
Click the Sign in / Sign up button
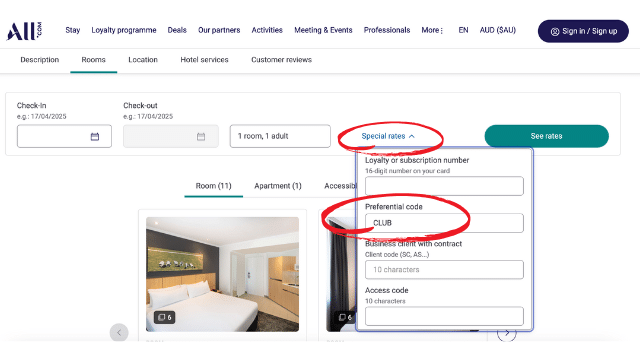pos(583,31)
